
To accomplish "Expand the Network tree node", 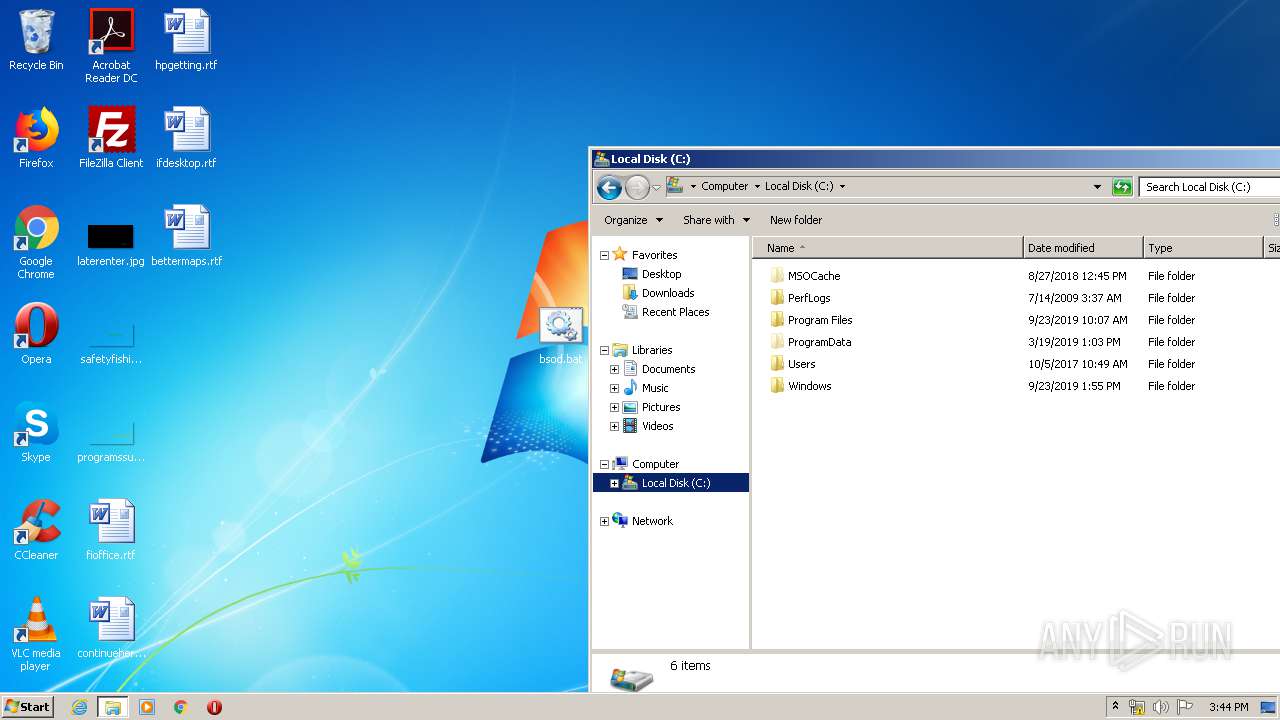I will (x=604, y=521).
